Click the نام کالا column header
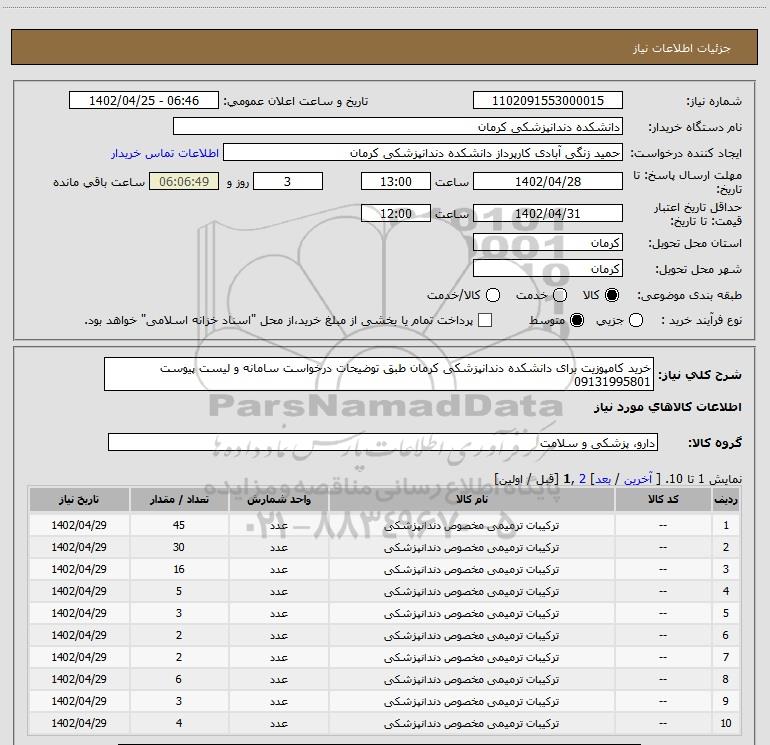This screenshot has height=745, width=770. click(471, 499)
